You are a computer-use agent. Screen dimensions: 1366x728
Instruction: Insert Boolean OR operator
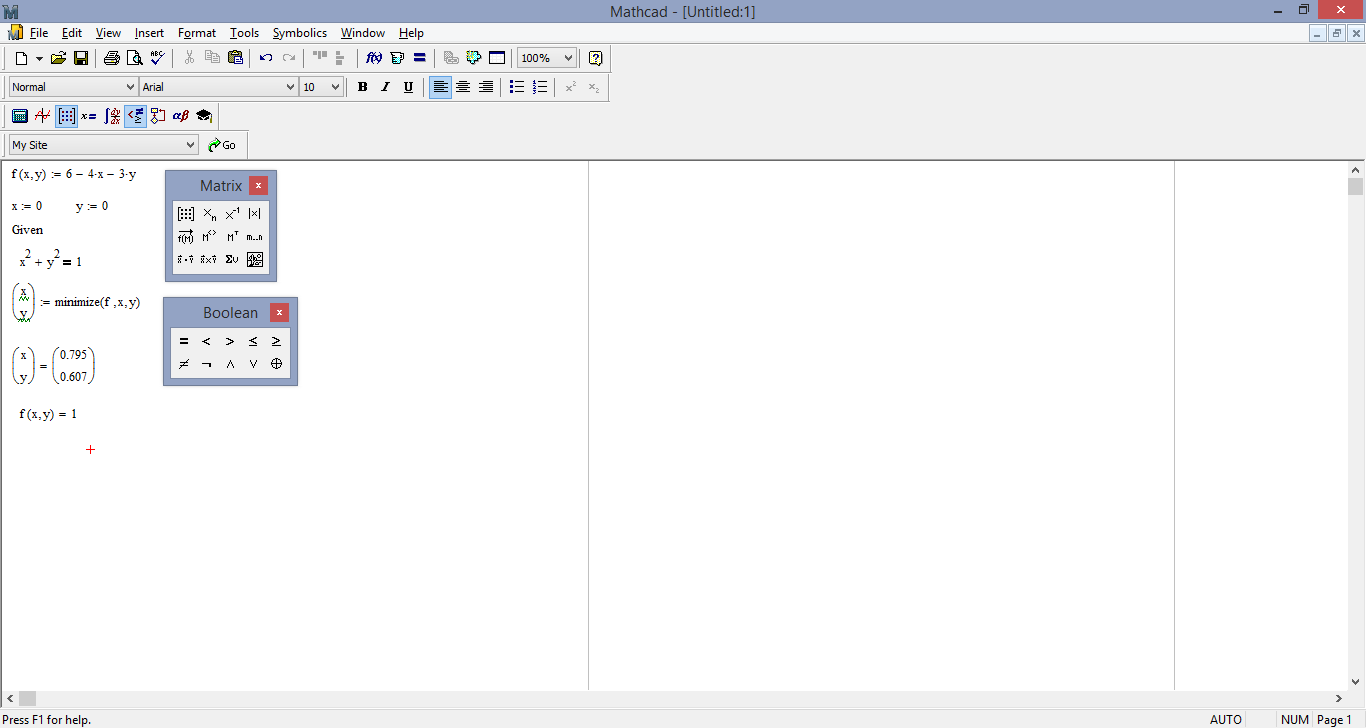253,364
